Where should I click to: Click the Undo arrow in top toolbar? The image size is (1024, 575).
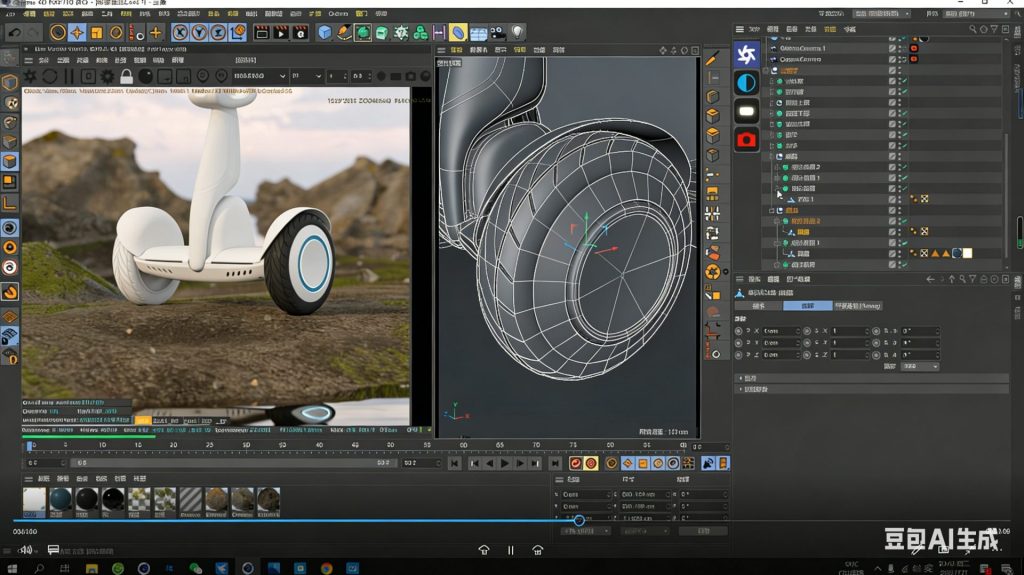pyautogui.click(x=14, y=33)
